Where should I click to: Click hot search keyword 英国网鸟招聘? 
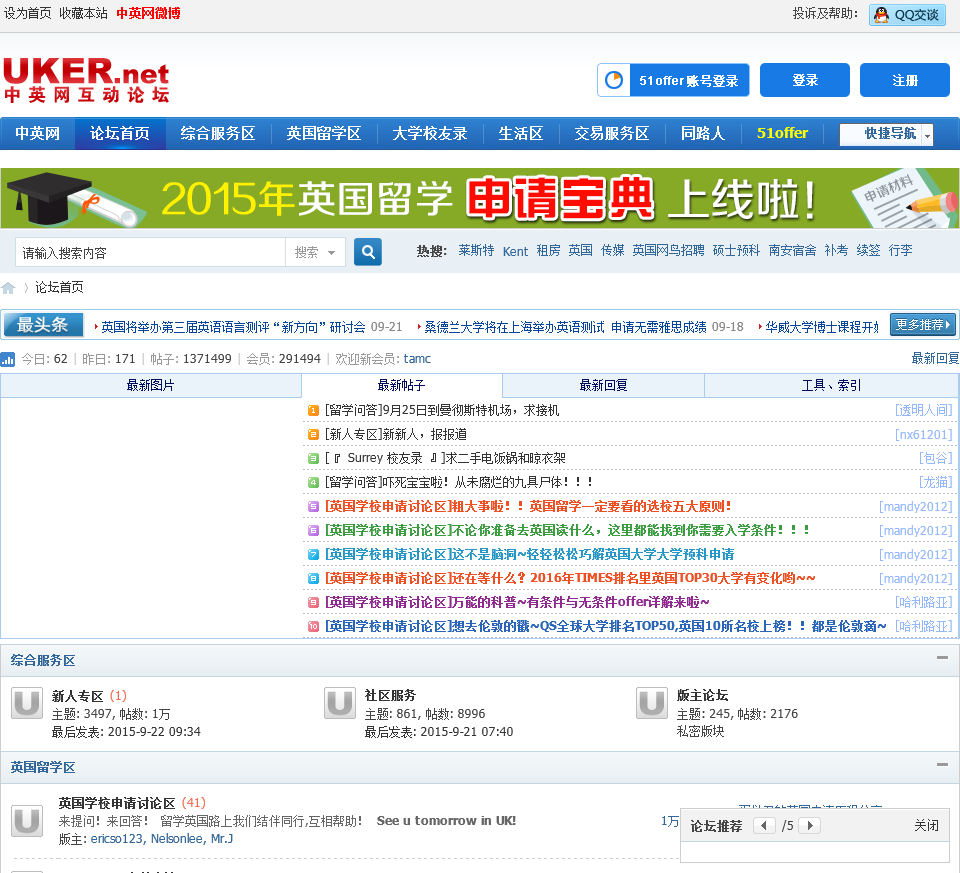(669, 250)
